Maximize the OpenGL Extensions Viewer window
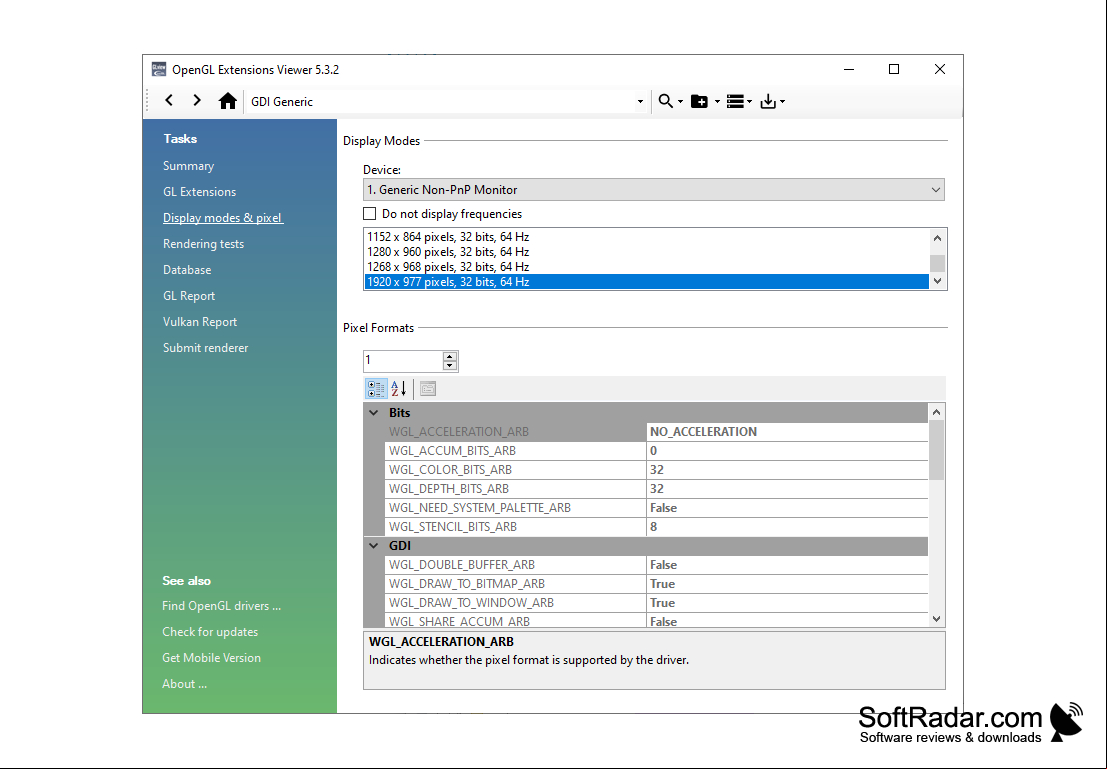Image resolution: width=1107 pixels, height=769 pixels. click(x=894, y=69)
